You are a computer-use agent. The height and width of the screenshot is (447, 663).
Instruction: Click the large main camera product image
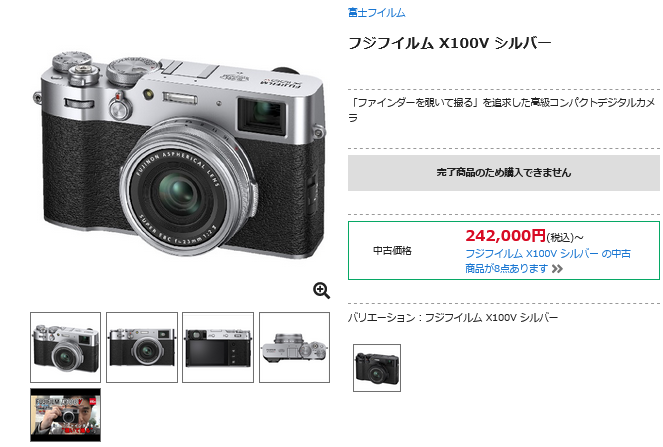click(x=180, y=154)
